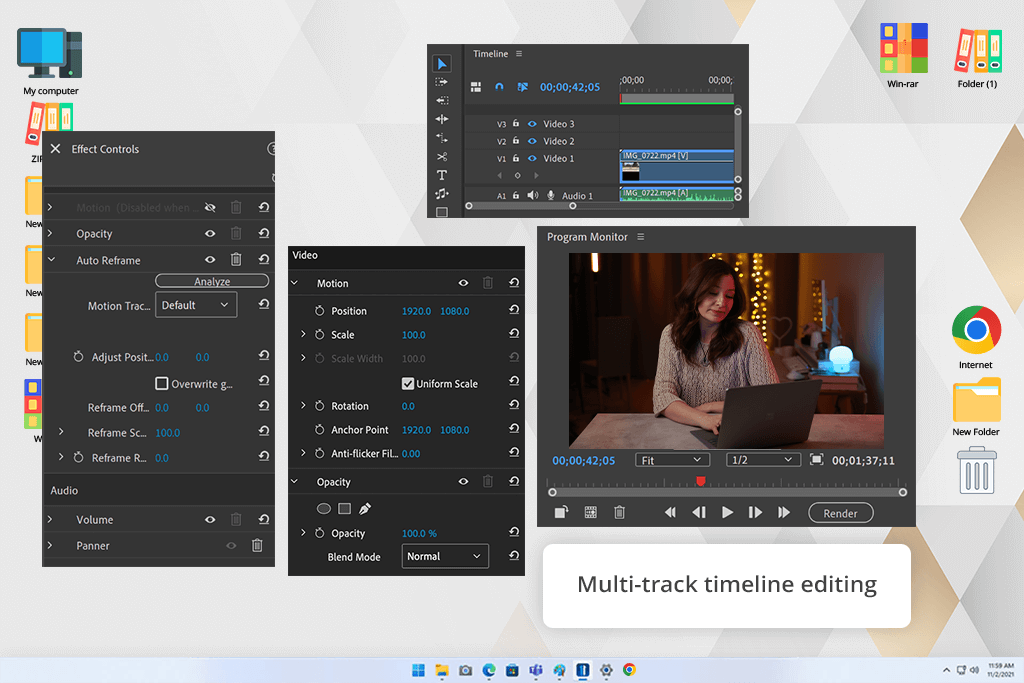
Task: Reset Position value in Video panel
Action: click(514, 310)
